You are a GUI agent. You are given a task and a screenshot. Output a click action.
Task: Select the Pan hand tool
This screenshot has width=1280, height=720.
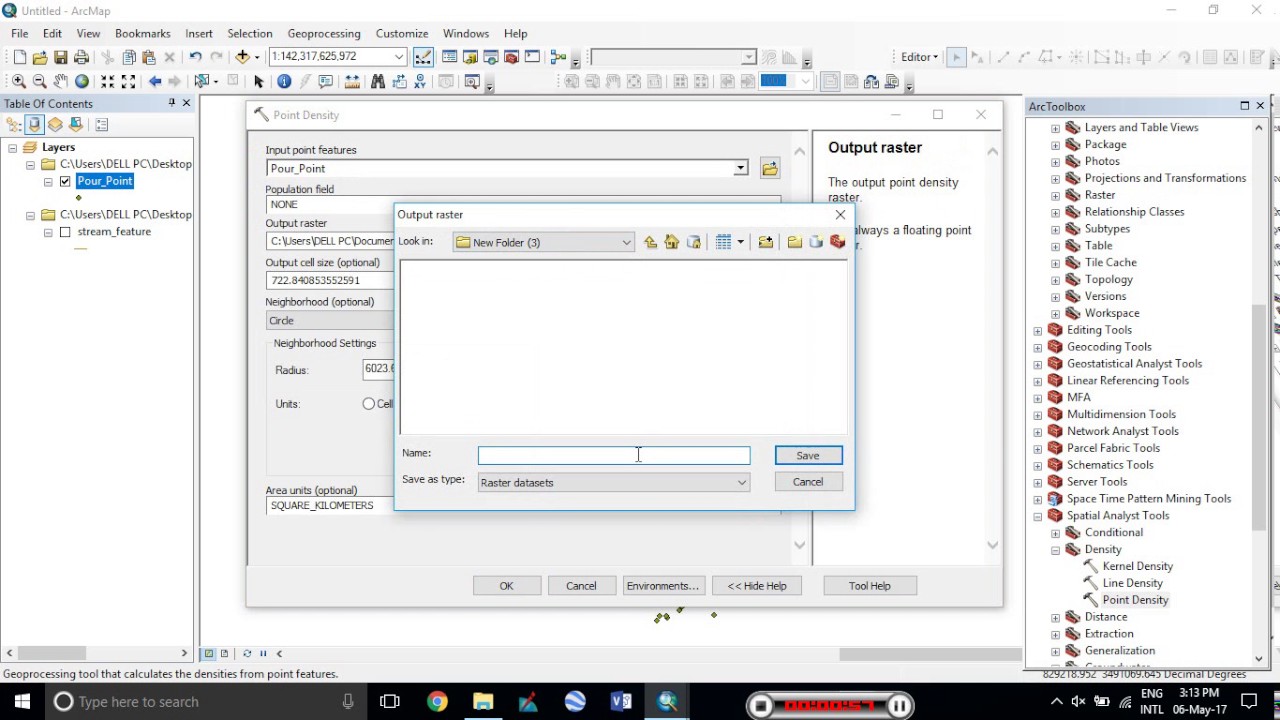click(x=61, y=82)
